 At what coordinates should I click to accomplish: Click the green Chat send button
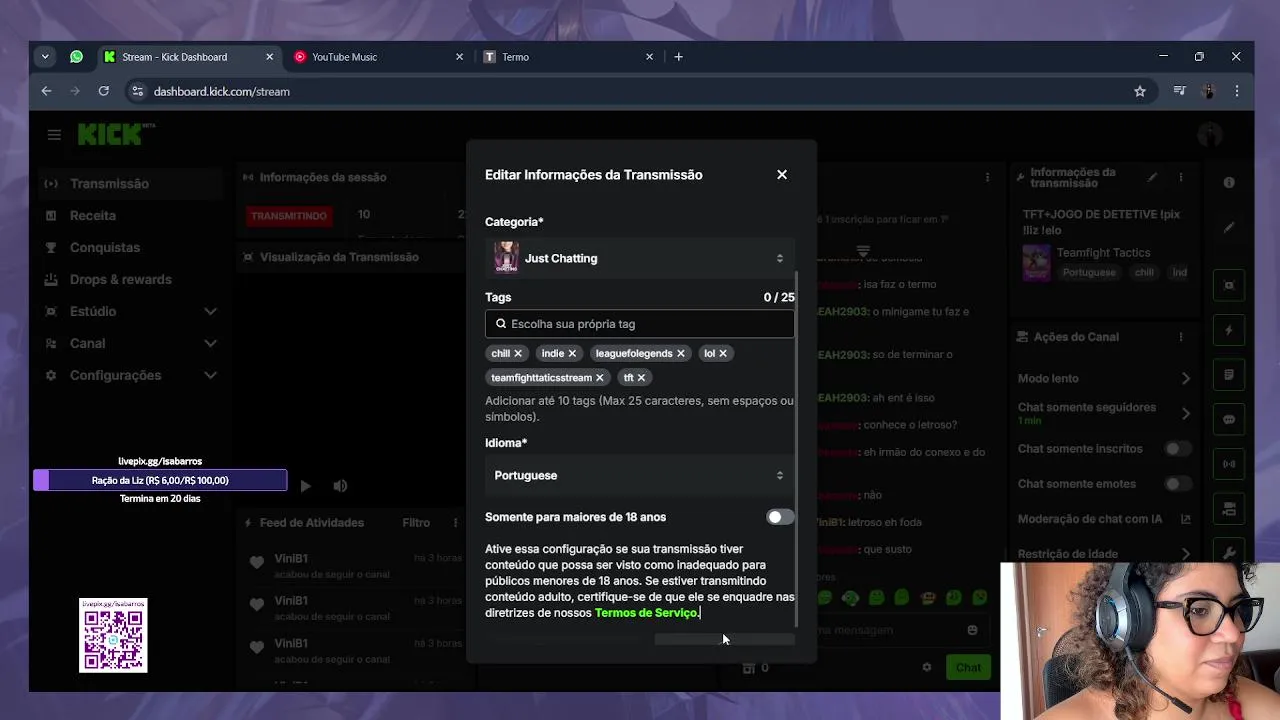[x=968, y=667]
